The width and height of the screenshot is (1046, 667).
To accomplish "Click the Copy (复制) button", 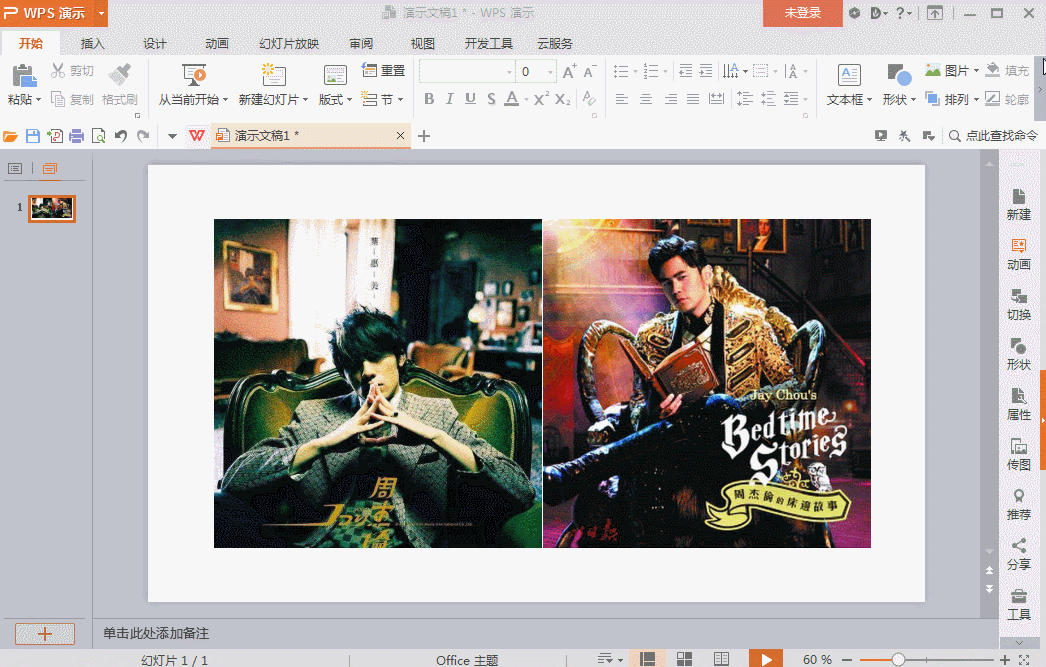I will tap(73, 99).
